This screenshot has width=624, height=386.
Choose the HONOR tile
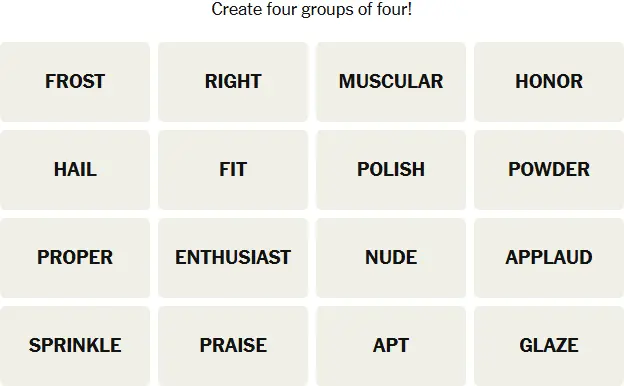coord(549,82)
